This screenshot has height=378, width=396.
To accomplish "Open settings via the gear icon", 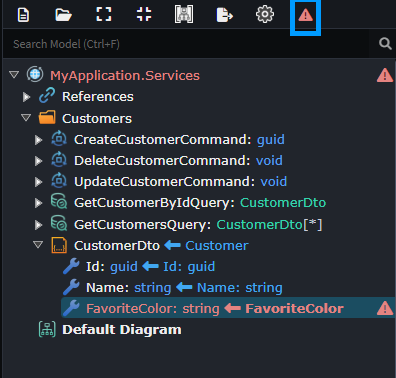I will point(265,15).
